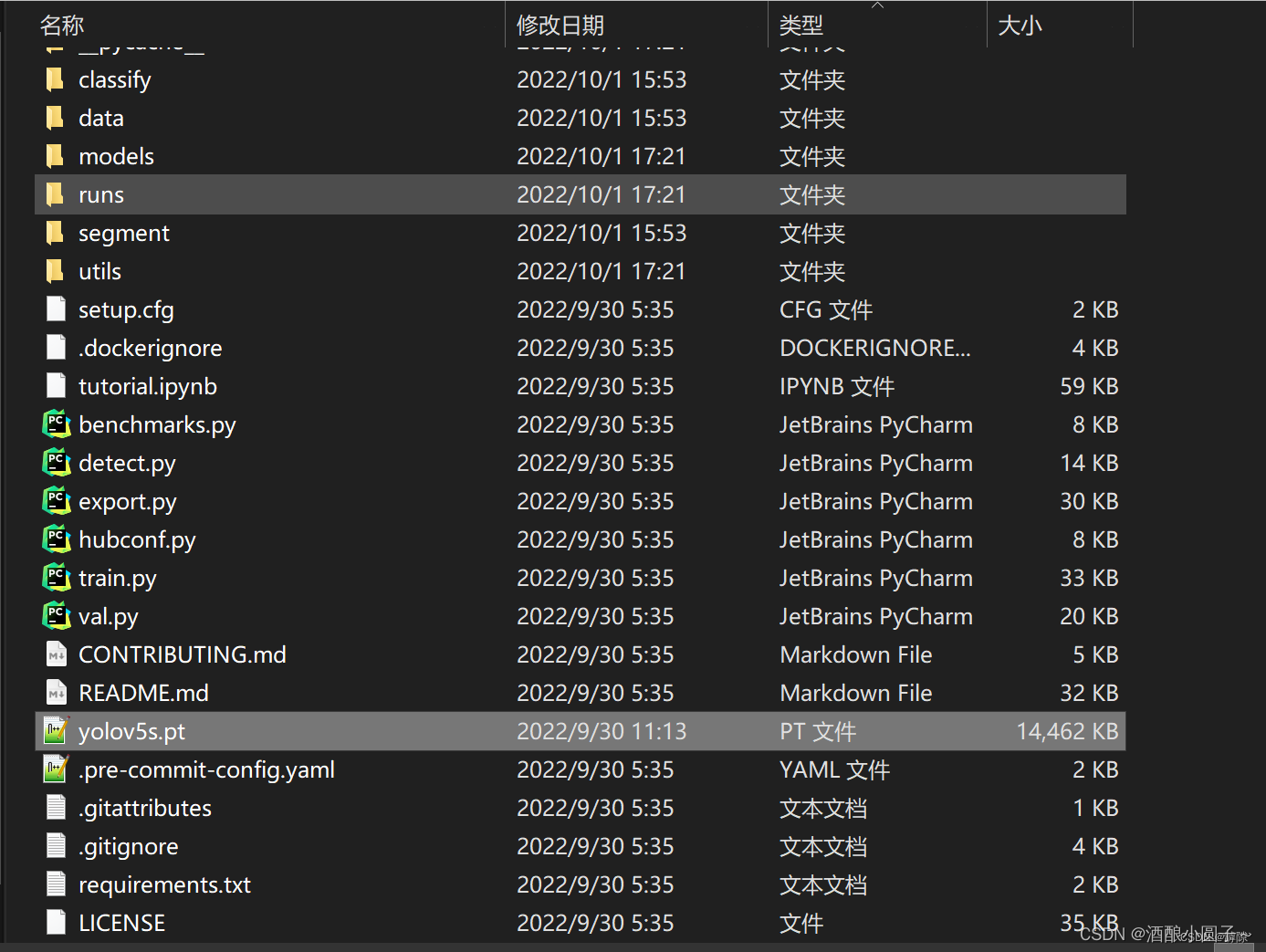
Task: Select the CONTRIBUTING.md file name
Action: tap(183, 654)
